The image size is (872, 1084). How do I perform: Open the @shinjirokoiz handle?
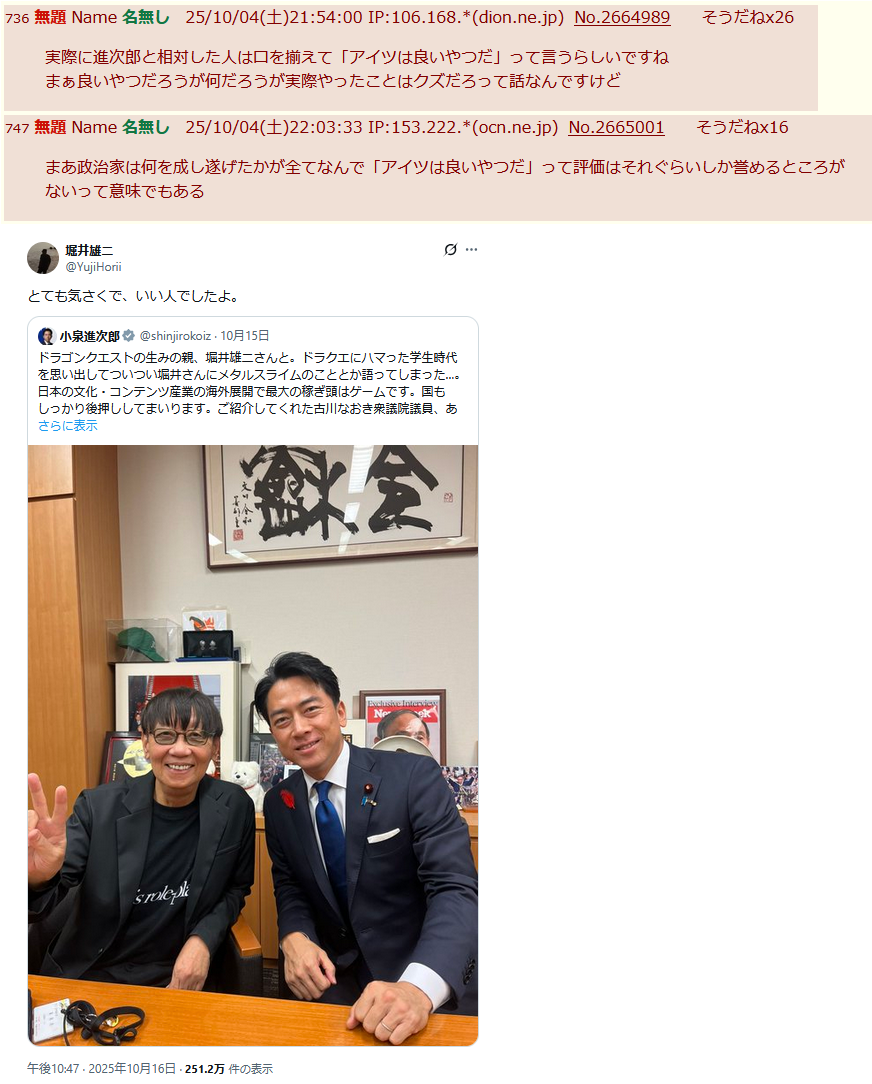pos(175,336)
